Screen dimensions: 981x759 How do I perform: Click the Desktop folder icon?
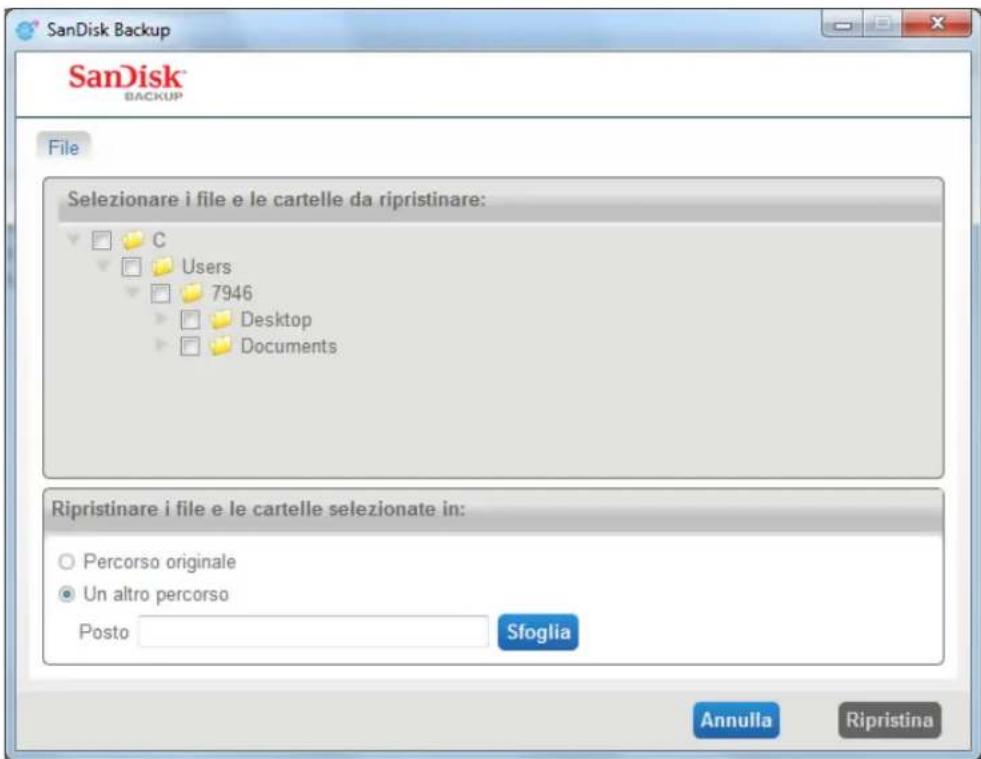point(221,320)
